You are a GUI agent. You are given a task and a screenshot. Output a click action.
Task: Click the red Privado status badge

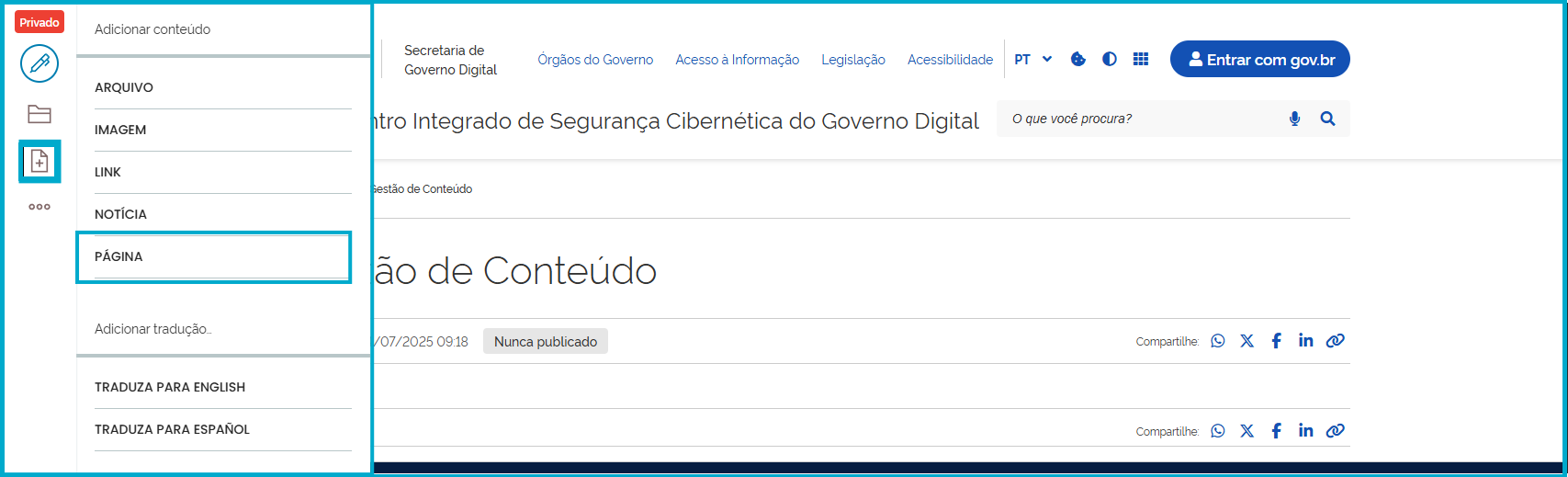39,22
